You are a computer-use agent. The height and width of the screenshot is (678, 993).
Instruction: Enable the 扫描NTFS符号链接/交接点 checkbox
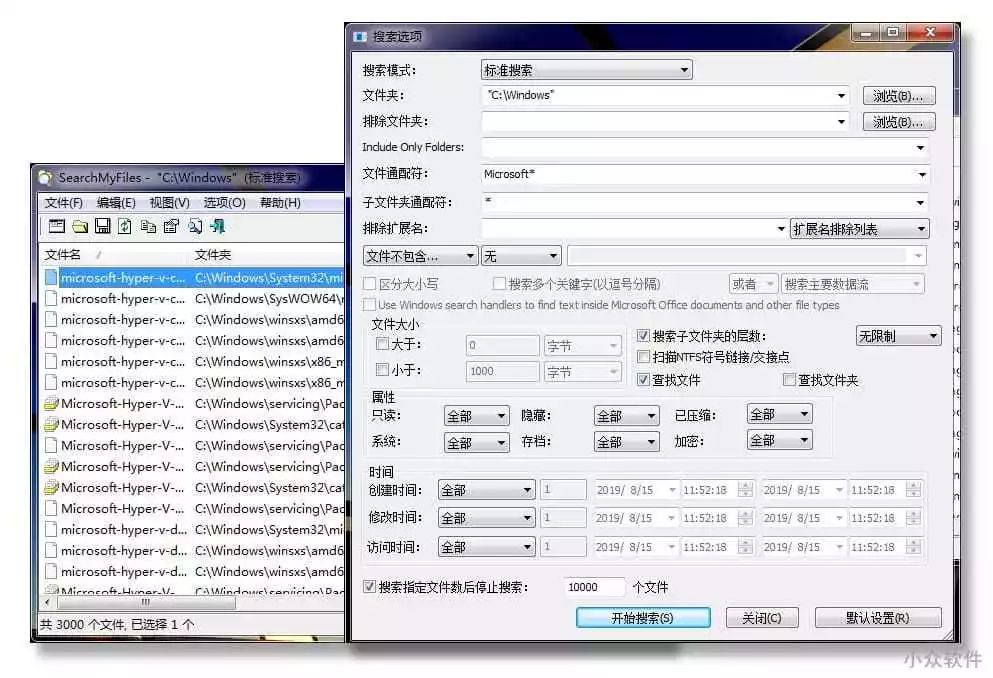click(x=643, y=356)
